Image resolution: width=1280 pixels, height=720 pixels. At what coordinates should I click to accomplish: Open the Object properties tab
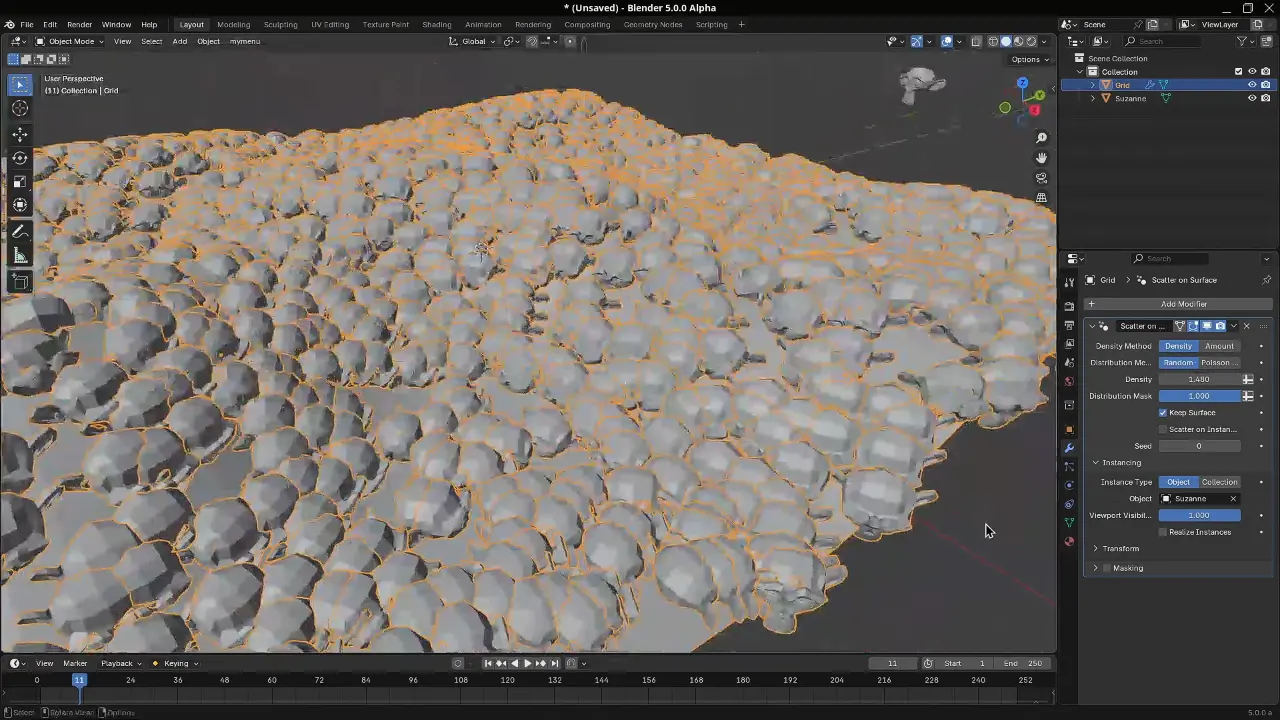click(x=1069, y=429)
